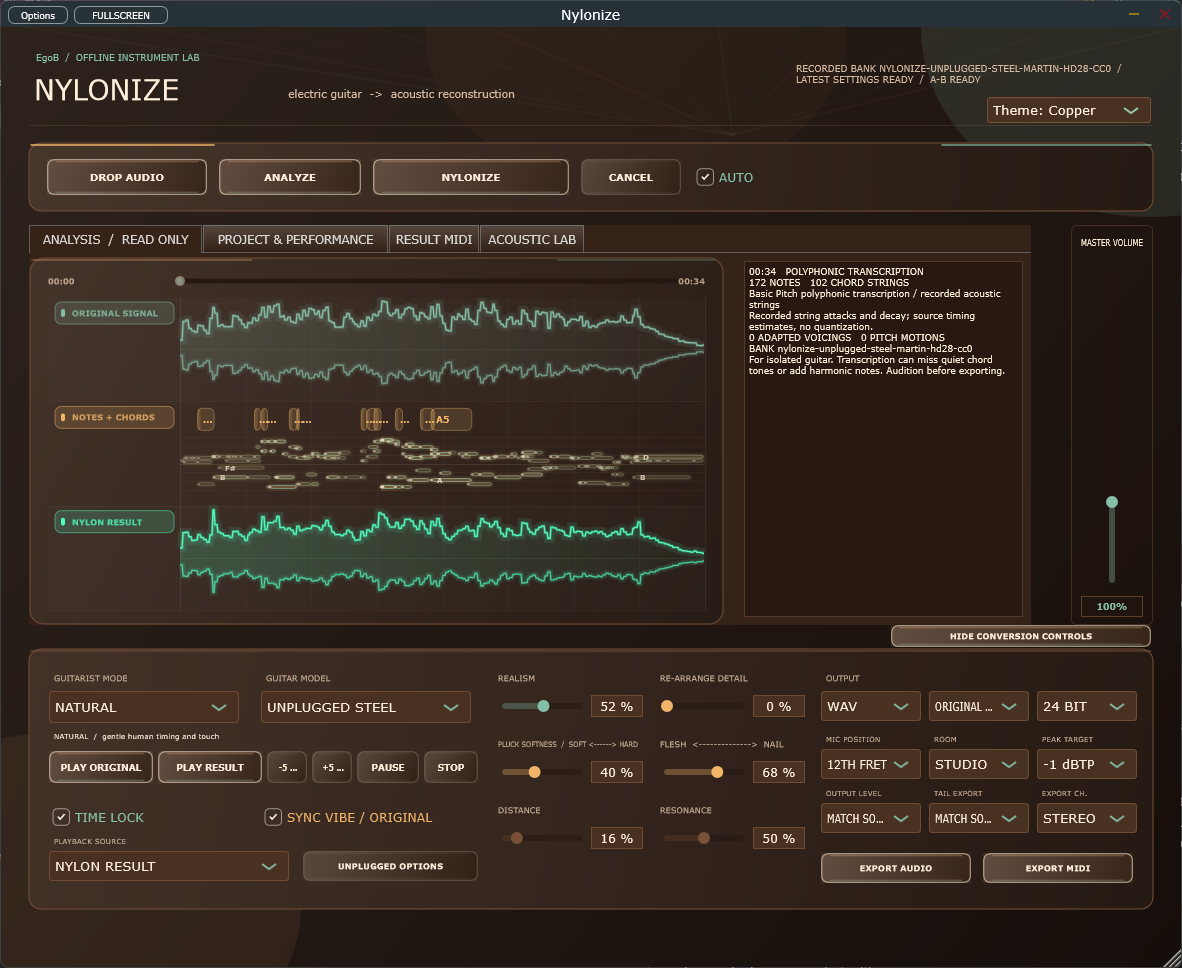Open UNPLUGGED OPTIONS

tap(390, 866)
